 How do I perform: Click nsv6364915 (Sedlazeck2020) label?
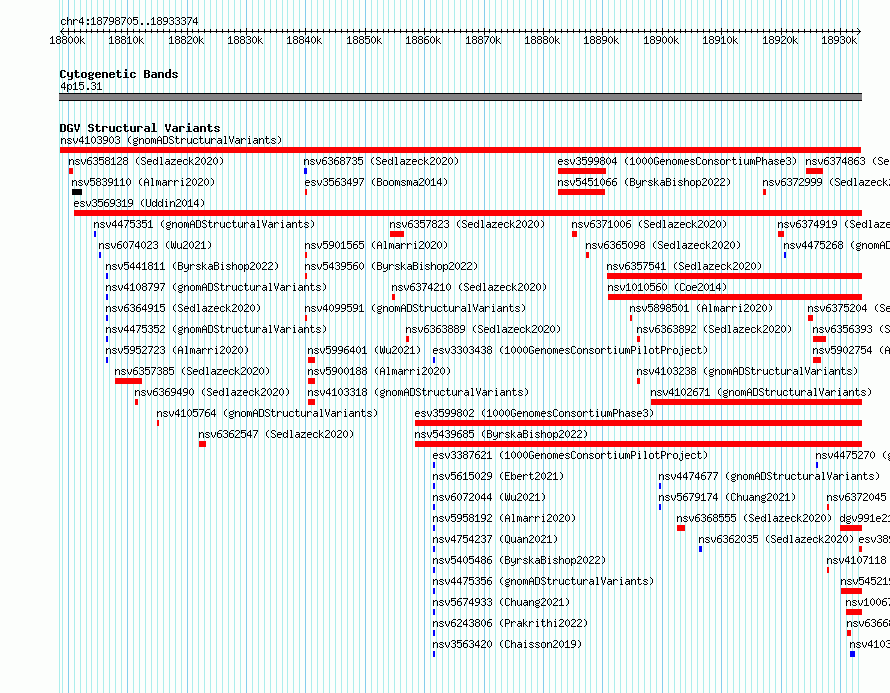tap(183, 308)
